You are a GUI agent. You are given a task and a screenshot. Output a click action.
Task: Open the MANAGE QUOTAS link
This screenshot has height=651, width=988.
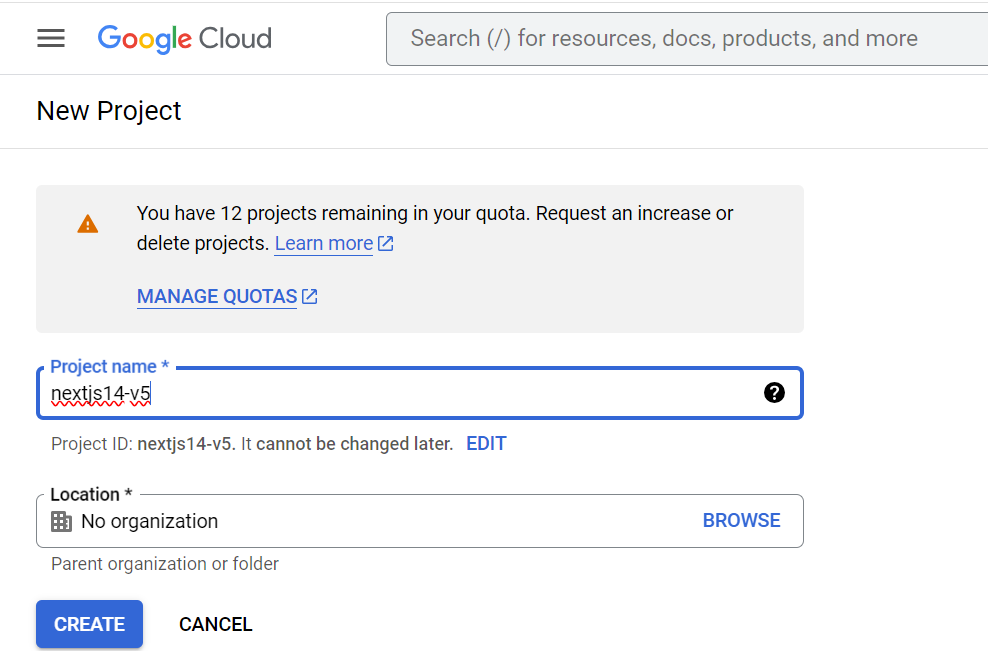click(217, 296)
